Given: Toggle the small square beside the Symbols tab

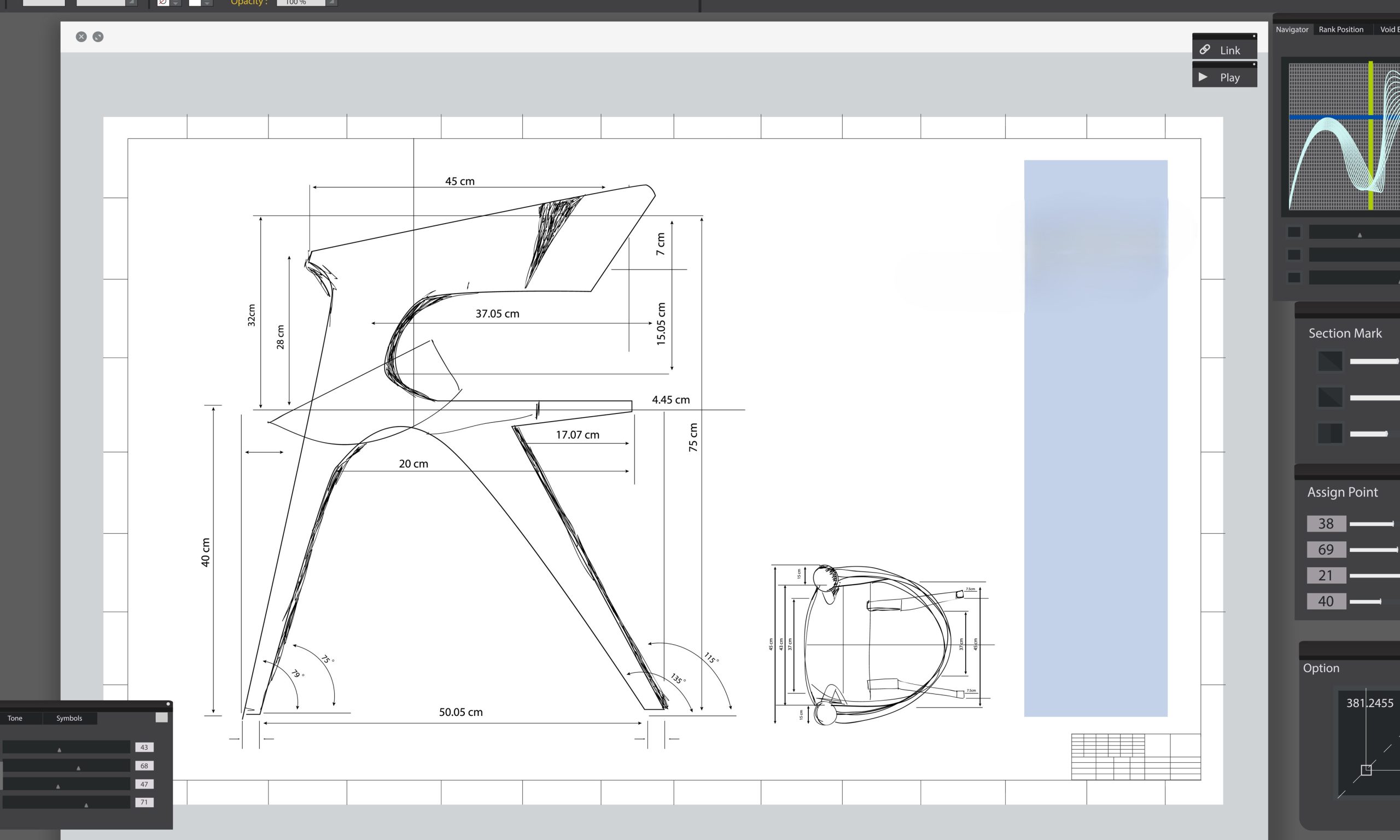Looking at the screenshot, I should coord(161,716).
